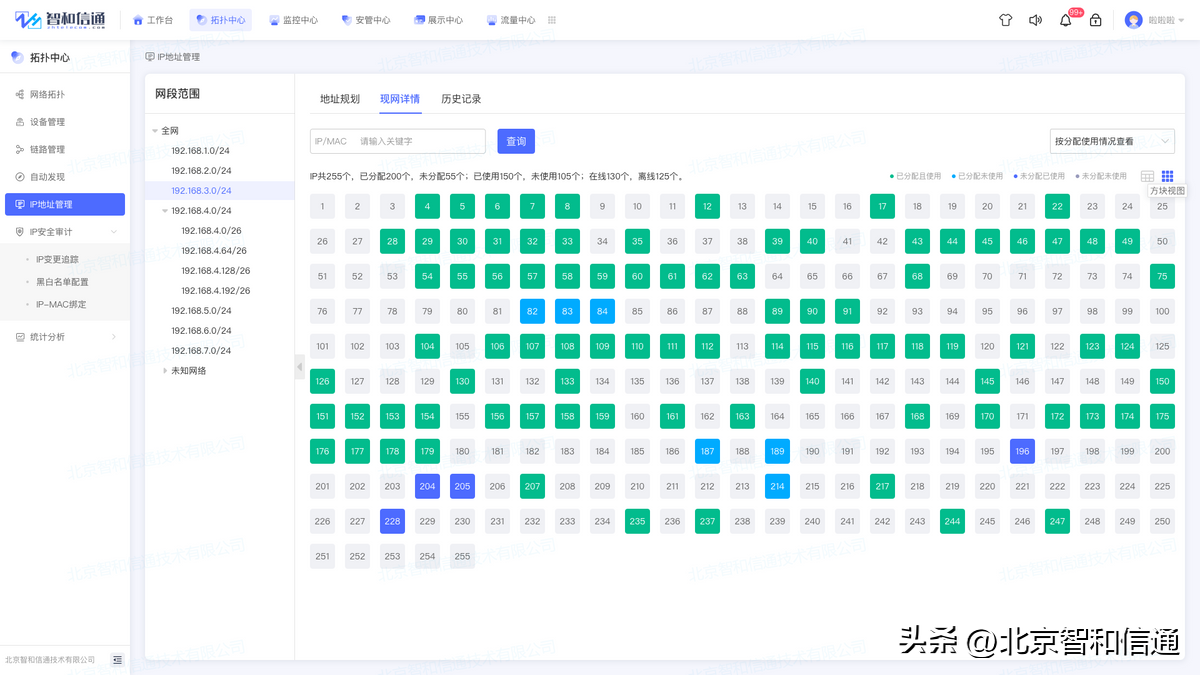Image resolution: width=1200 pixels, height=675 pixels.
Task: Open the theme skin (t-shirt) icon
Action: click(1005, 19)
